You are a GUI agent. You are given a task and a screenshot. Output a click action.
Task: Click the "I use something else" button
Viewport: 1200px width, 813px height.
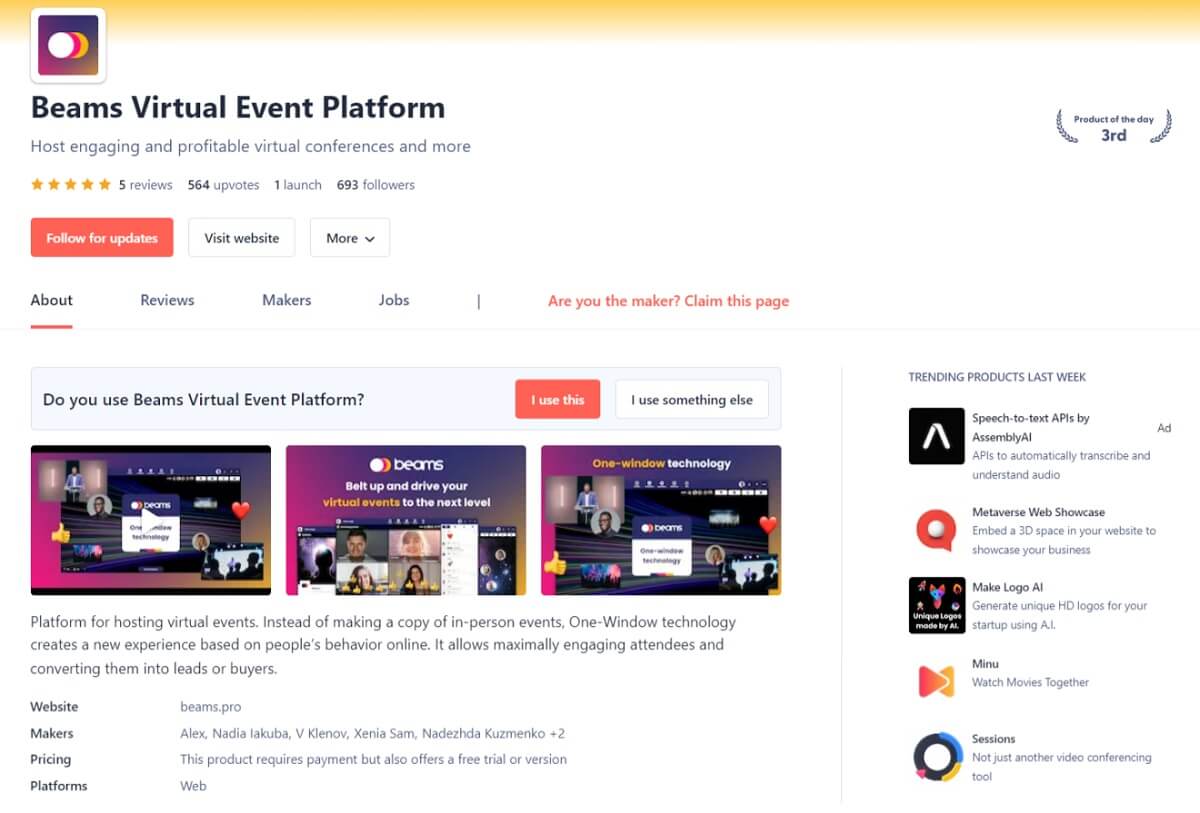(691, 399)
